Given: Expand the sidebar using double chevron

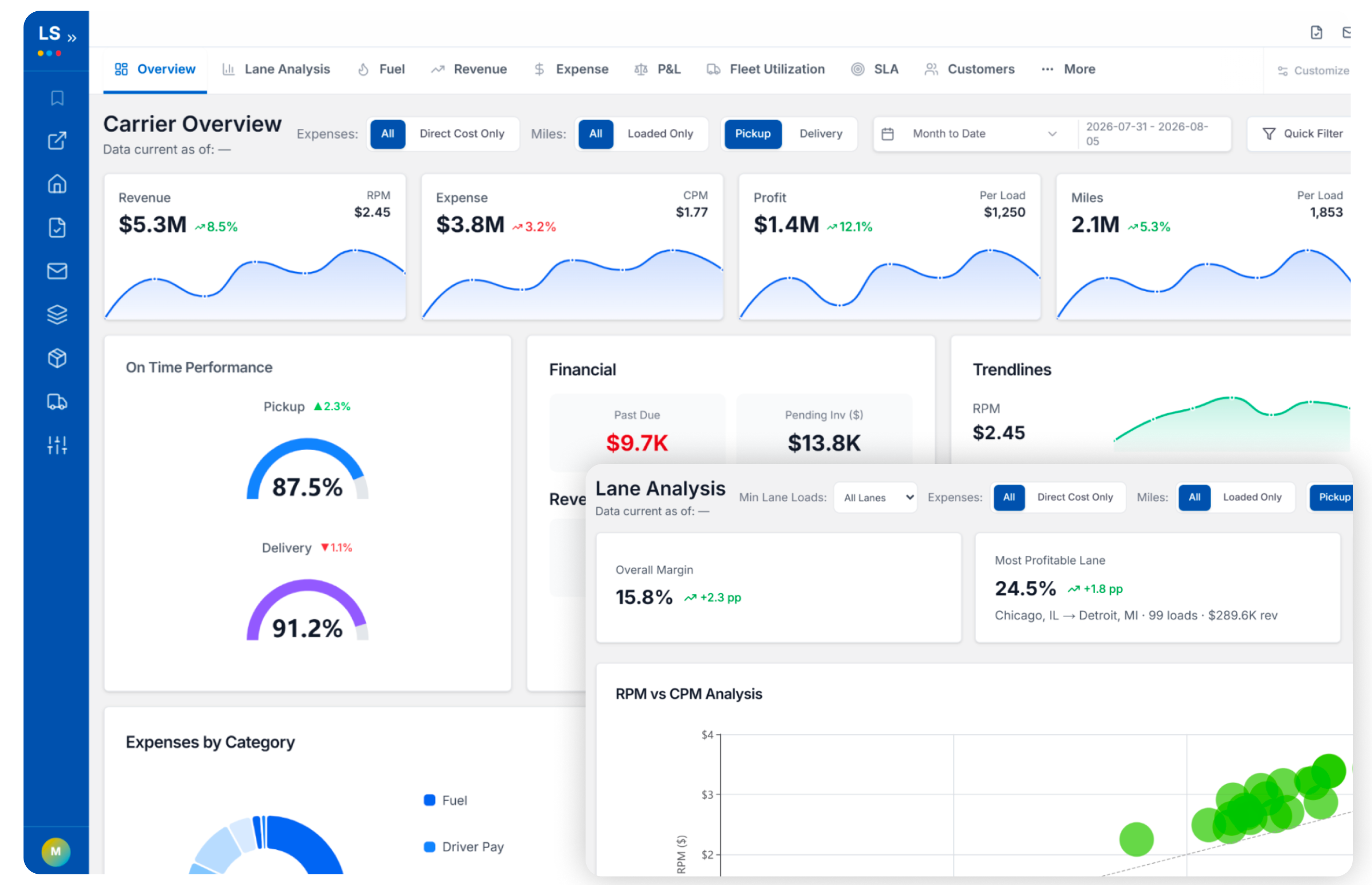Looking at the screenshot, I should (x=72, y=38).
